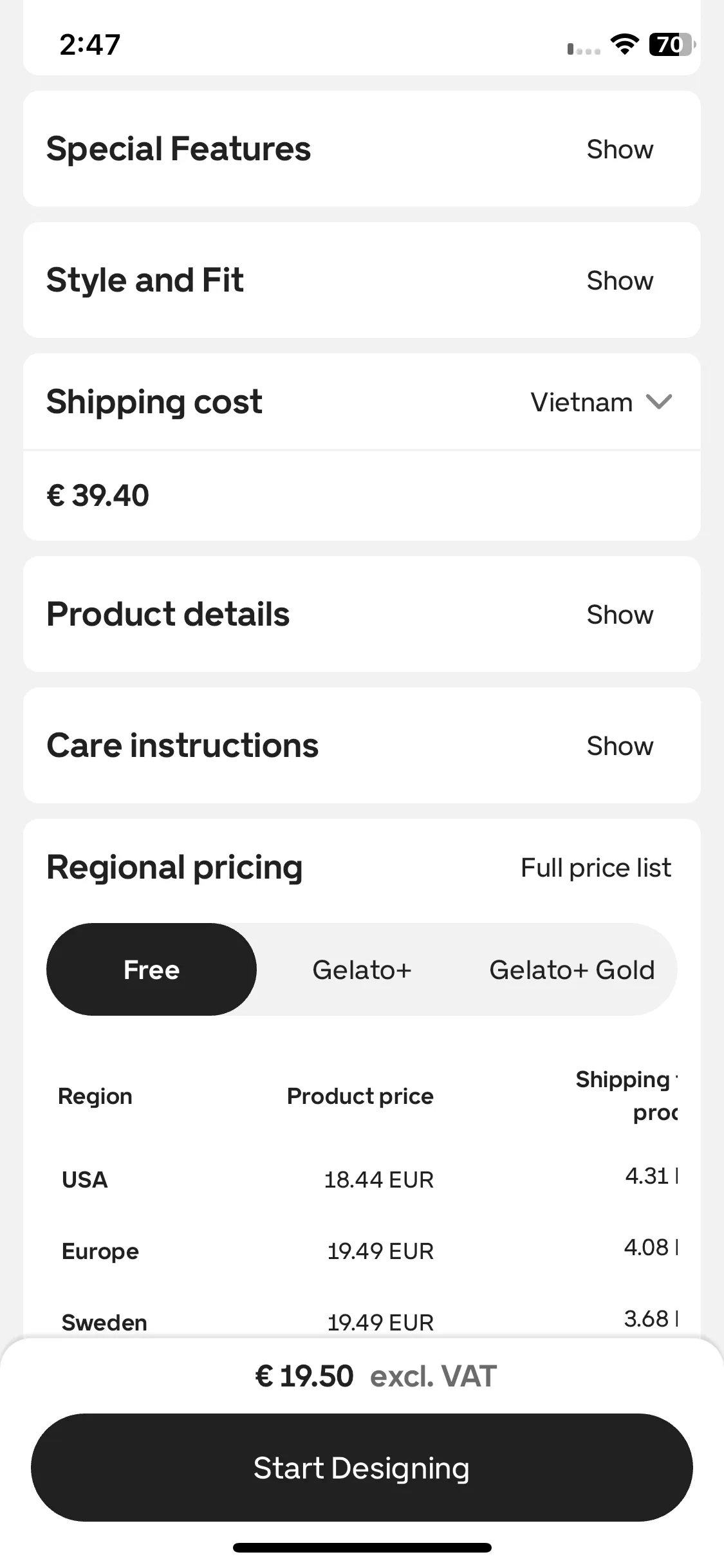Tap the cellular signal indicator
The image size is (724, 1568).
(584, 48)
